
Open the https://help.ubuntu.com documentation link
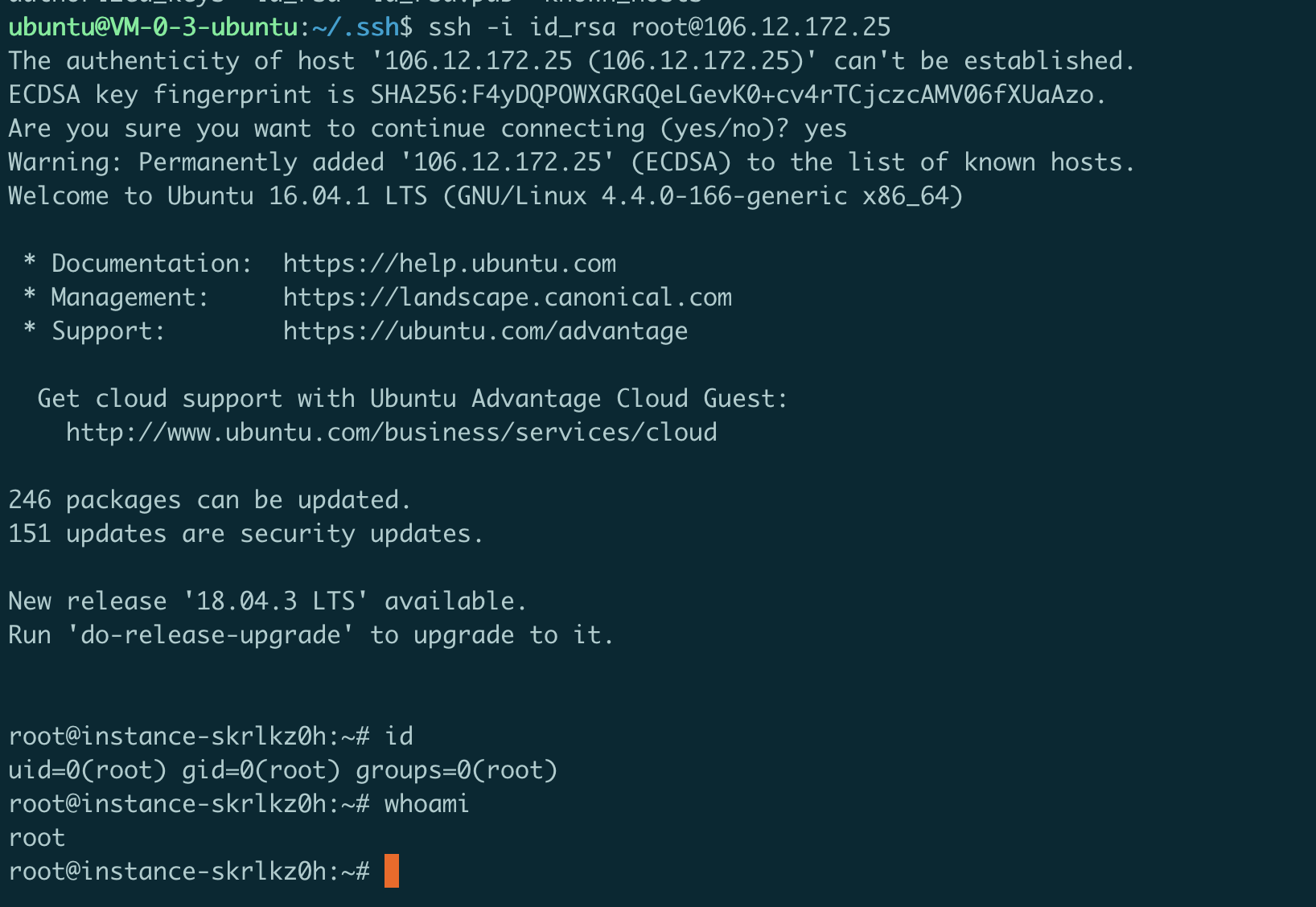tap(450, 264)
